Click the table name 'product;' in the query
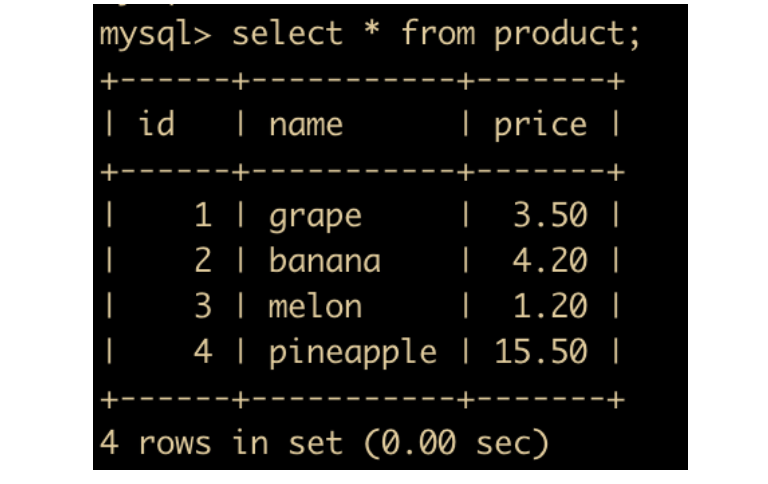Viewport: 768px width, 484px height. [566, 34]
